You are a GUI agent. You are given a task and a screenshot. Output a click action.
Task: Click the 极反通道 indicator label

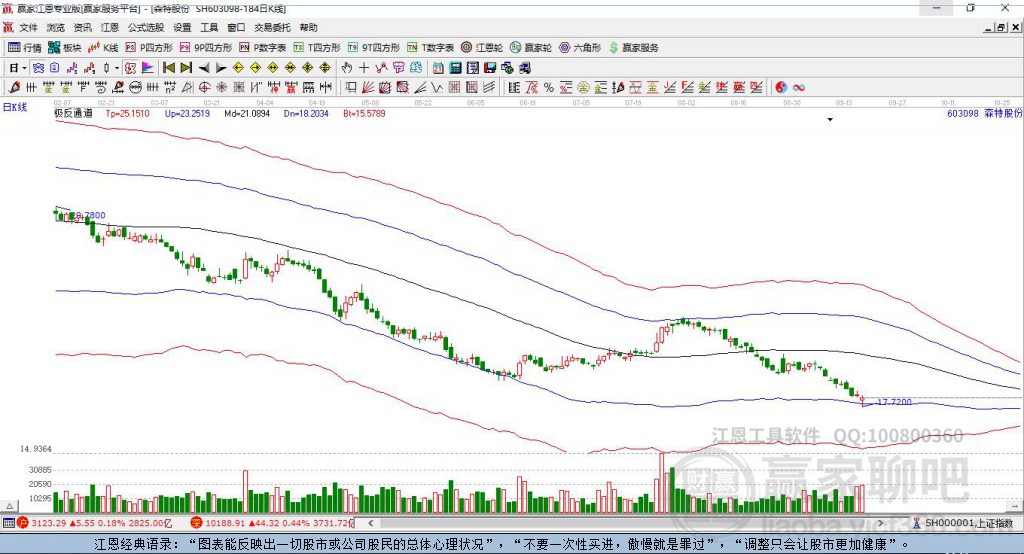tap(73, 114)
